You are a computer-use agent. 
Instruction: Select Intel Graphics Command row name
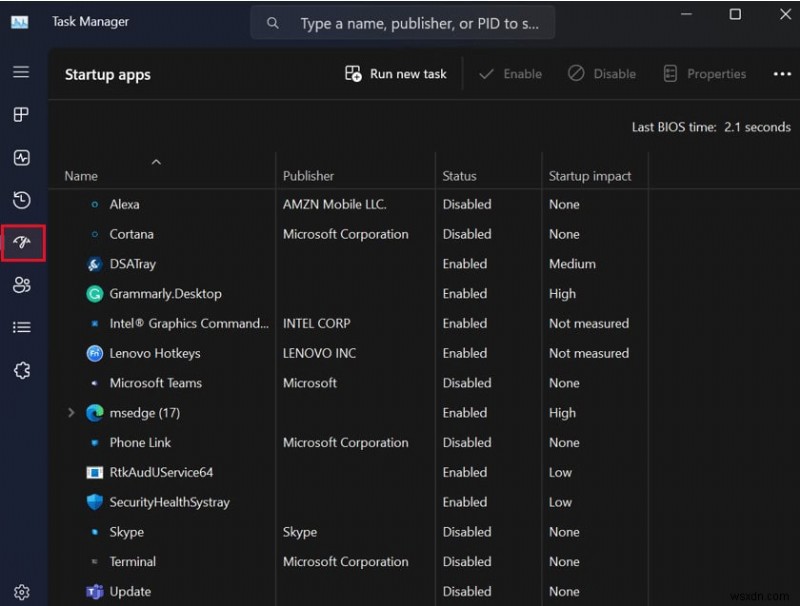pyautogui.click(x=189, y=323)
